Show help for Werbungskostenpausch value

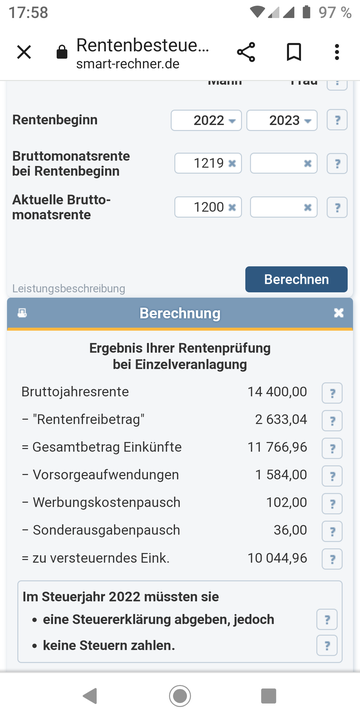point(332,503)
